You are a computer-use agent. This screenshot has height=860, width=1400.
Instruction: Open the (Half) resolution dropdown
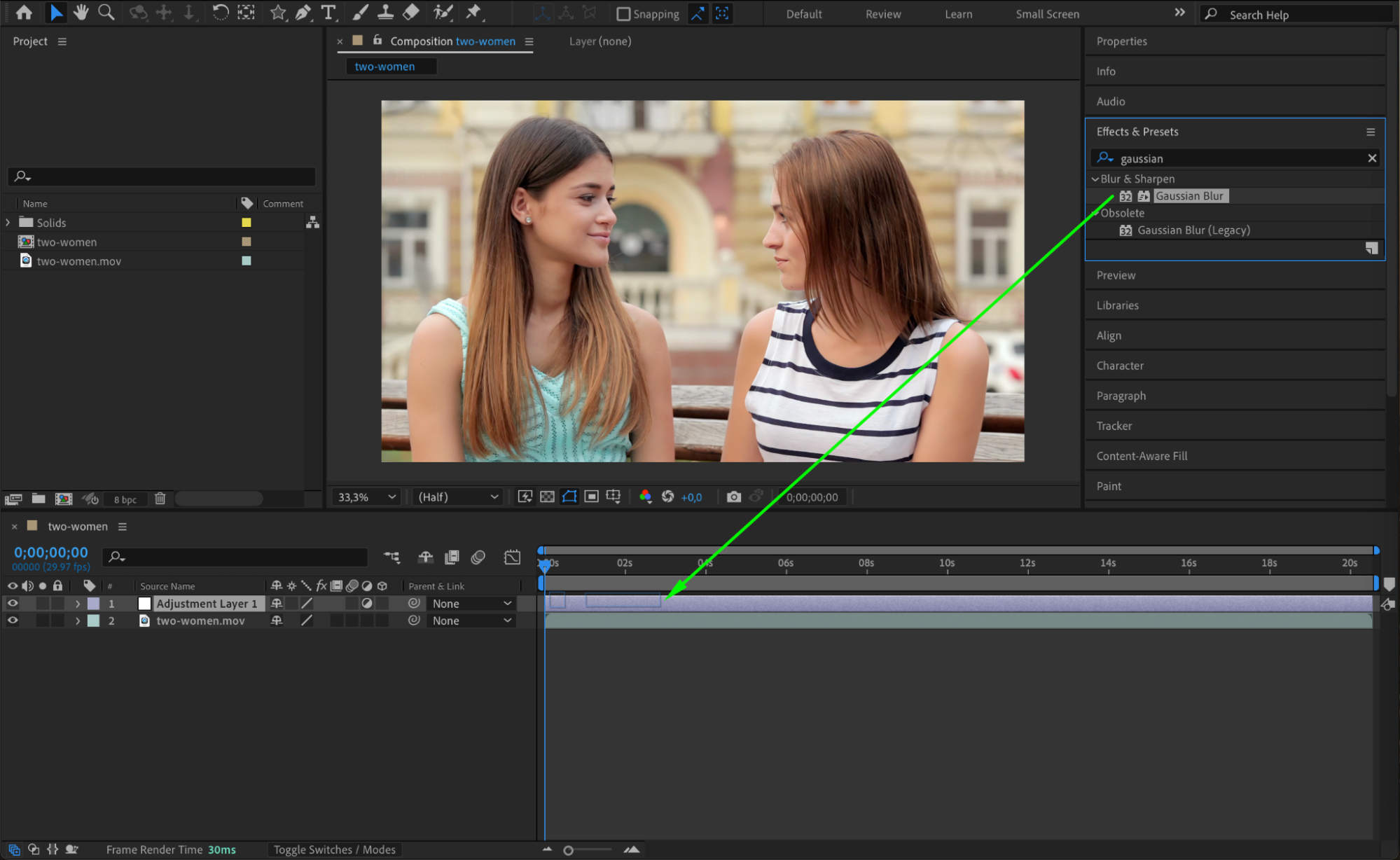click(x=458, y=497)
